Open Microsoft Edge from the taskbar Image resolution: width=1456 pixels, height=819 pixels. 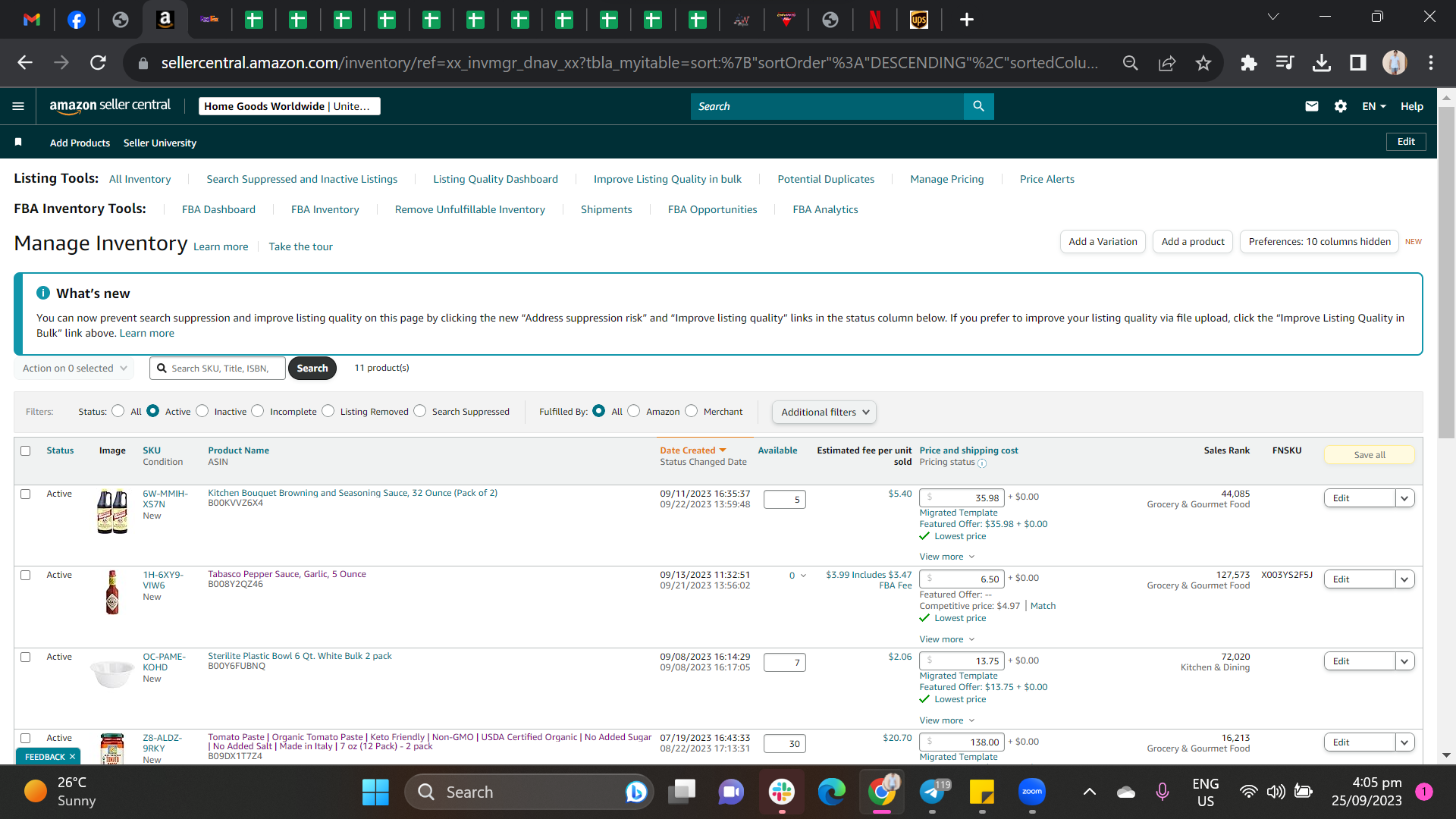click(831, 792)
